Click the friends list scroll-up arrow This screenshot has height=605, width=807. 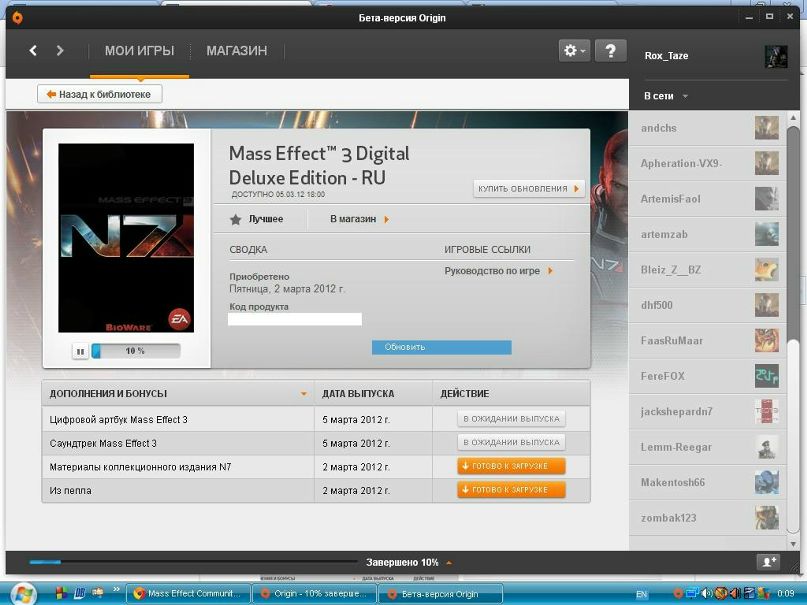point(793,118)
